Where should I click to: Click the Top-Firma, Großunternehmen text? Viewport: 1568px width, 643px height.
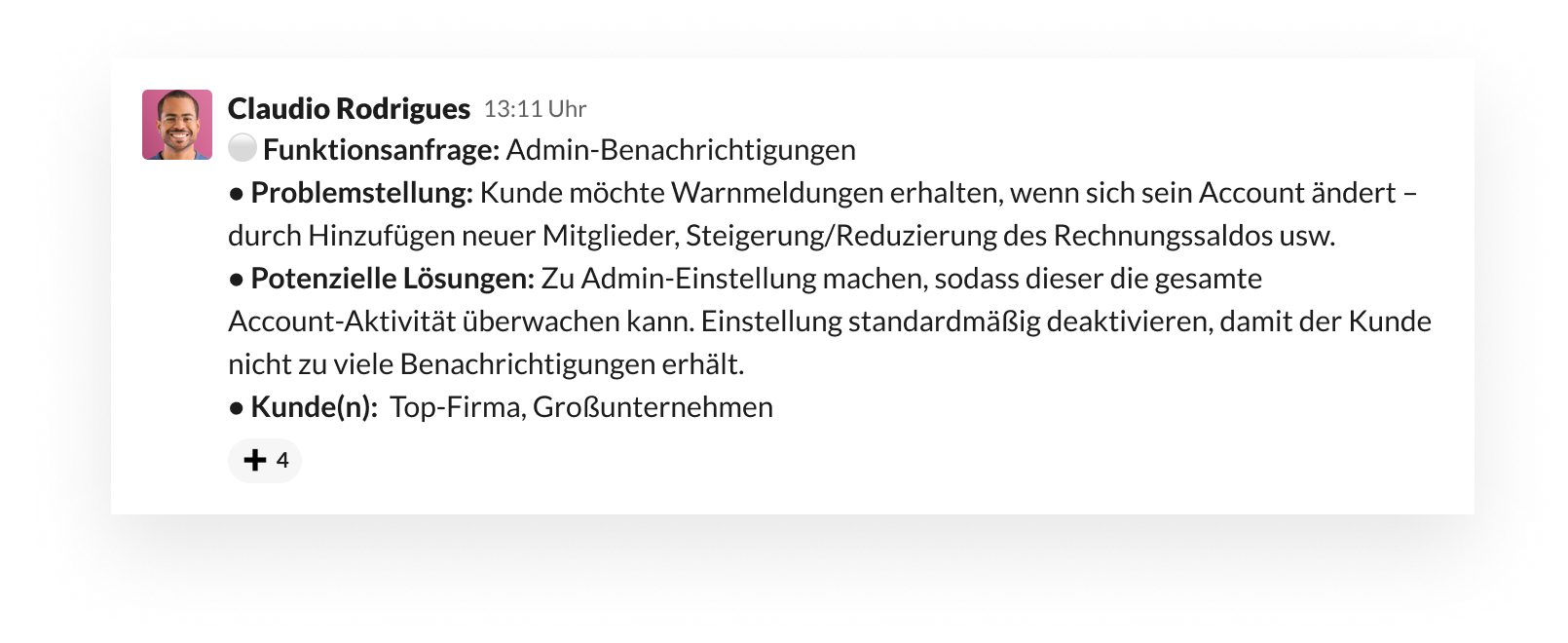[581, 407]
